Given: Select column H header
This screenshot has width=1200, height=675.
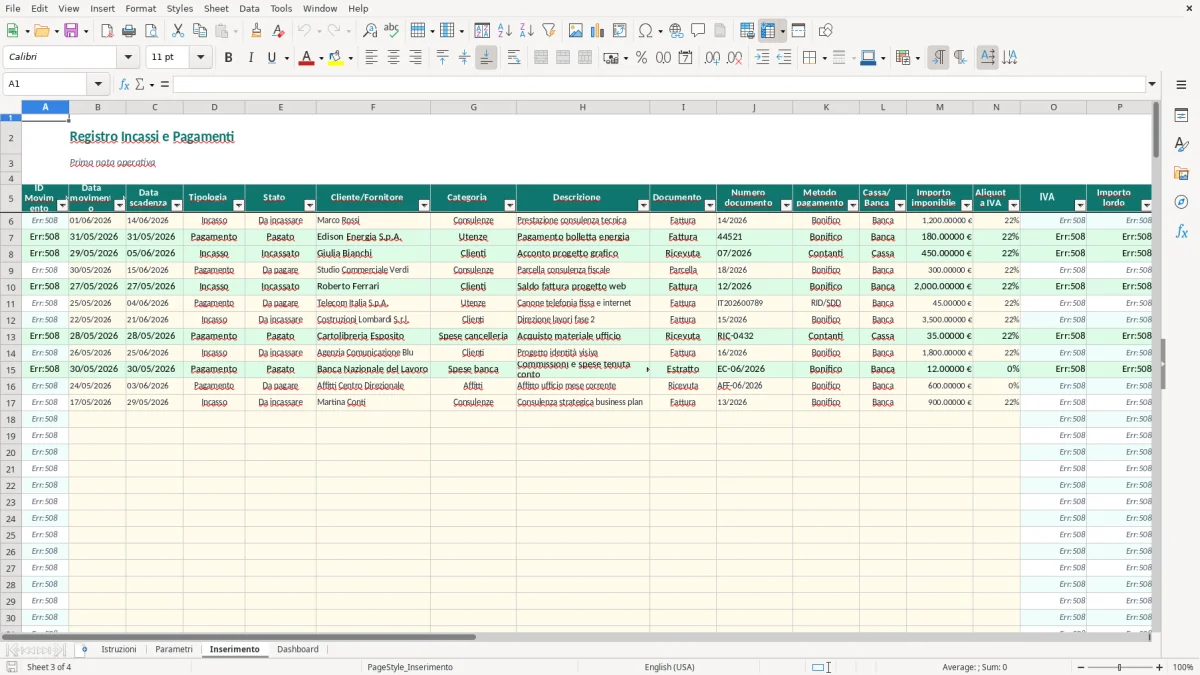Looking at the screenshot, I should click(x=582, y=107).
